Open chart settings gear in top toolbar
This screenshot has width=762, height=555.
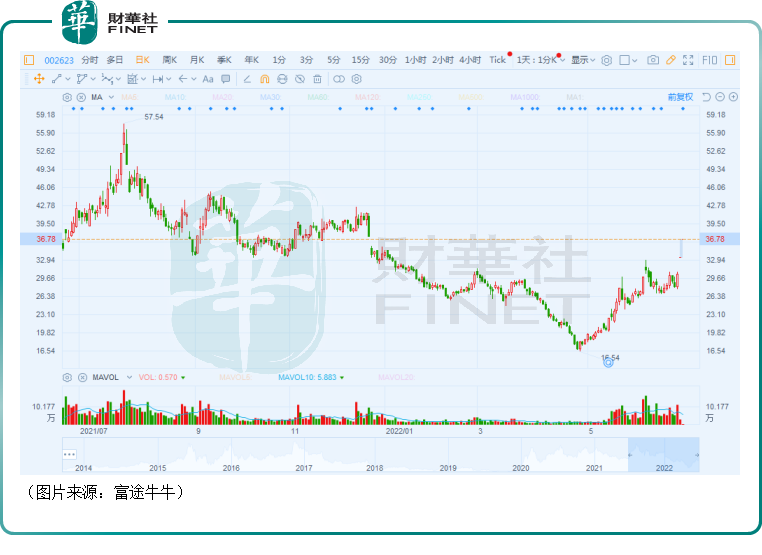tap(606, 60)
